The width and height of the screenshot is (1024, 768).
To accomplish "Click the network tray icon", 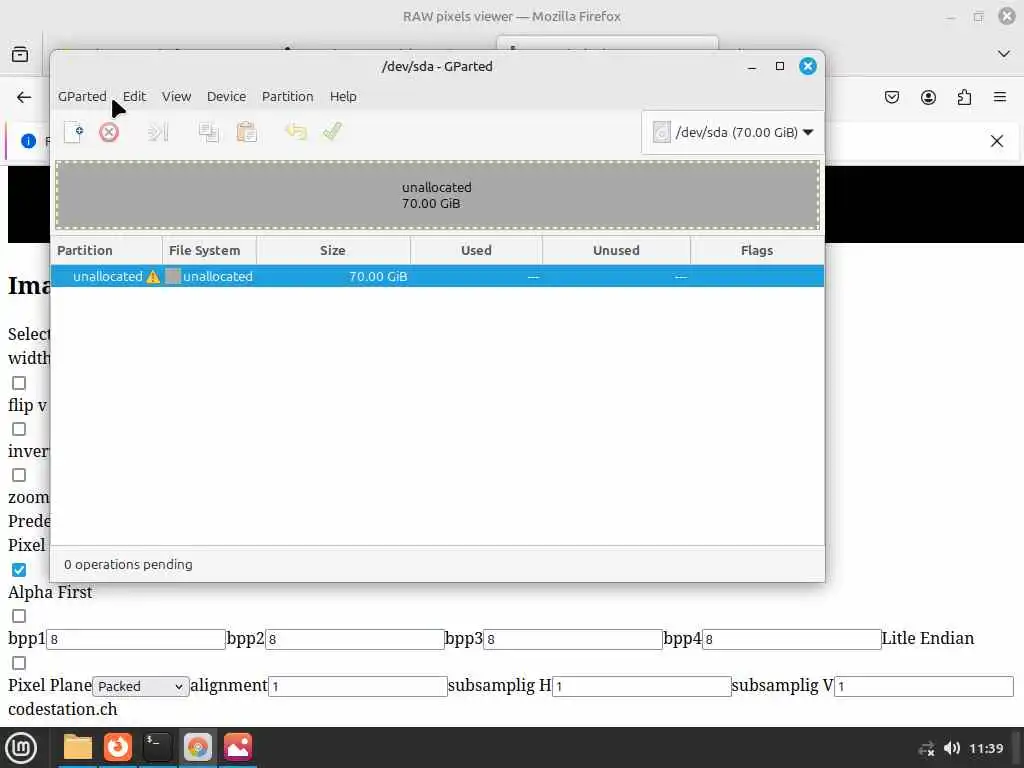I will click(926, 748).
